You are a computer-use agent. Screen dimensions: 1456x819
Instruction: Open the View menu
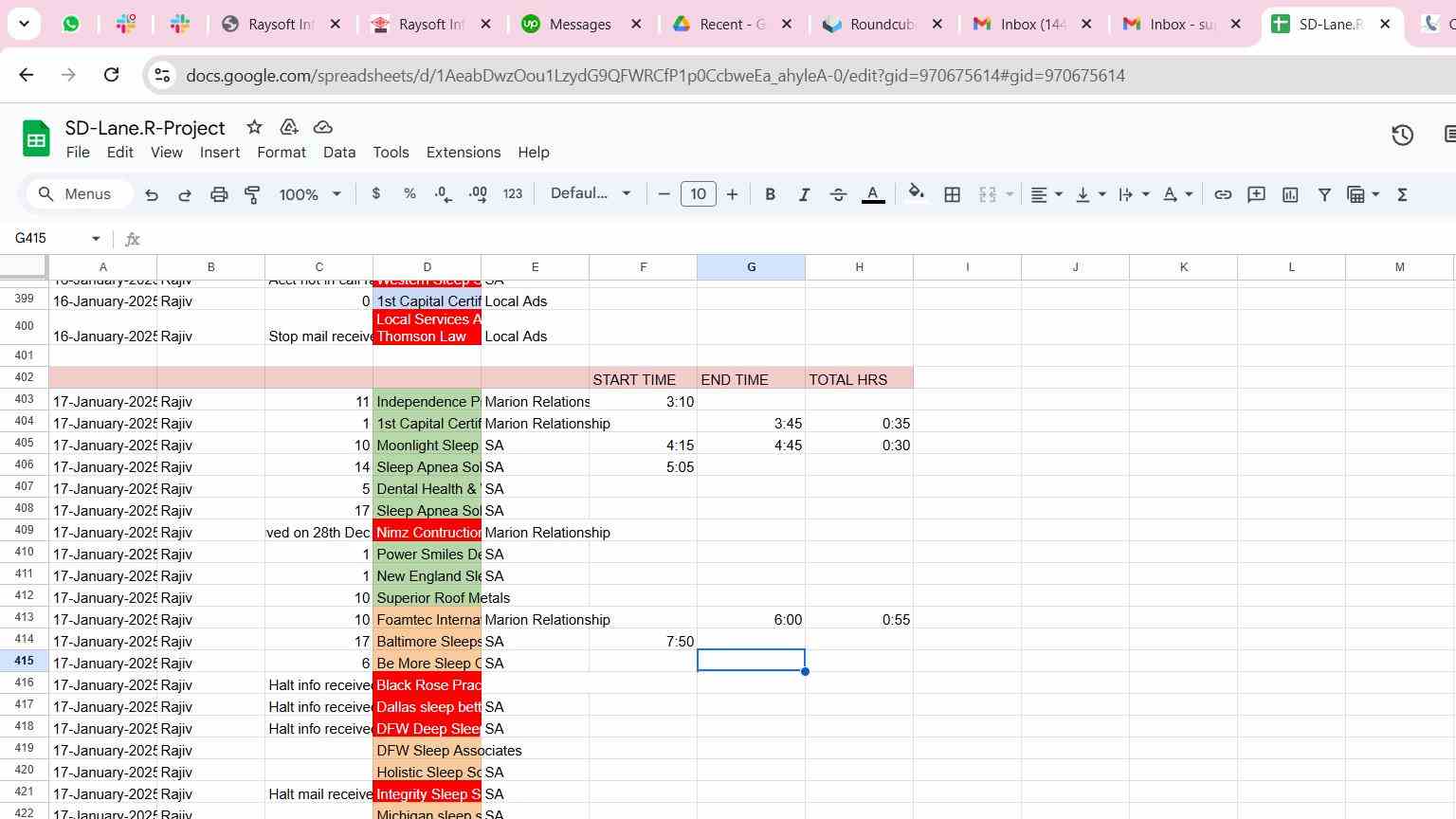click(167, 153)
